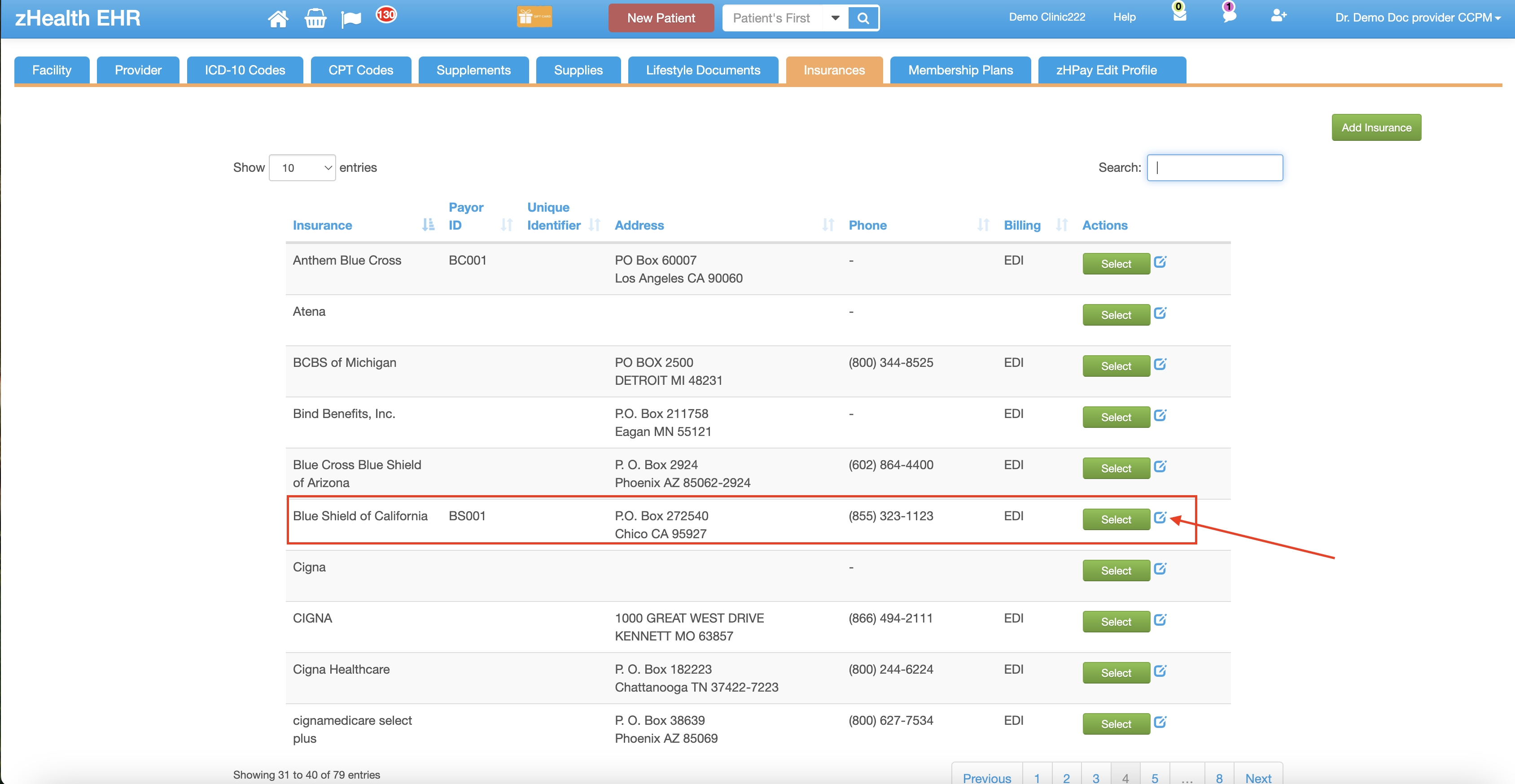
Task: Open the CPT Codes tab
Action: pyautogui.click(x=360, y=70)
